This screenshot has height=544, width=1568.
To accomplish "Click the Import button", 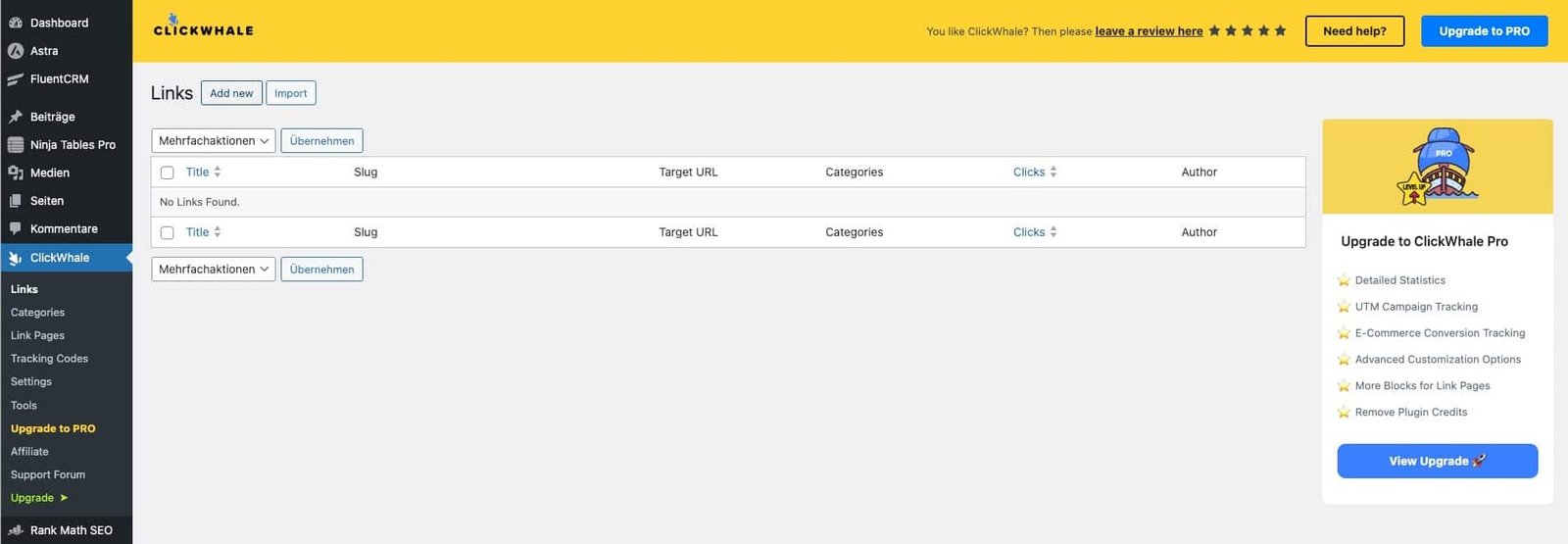I will tap(290, 93).
